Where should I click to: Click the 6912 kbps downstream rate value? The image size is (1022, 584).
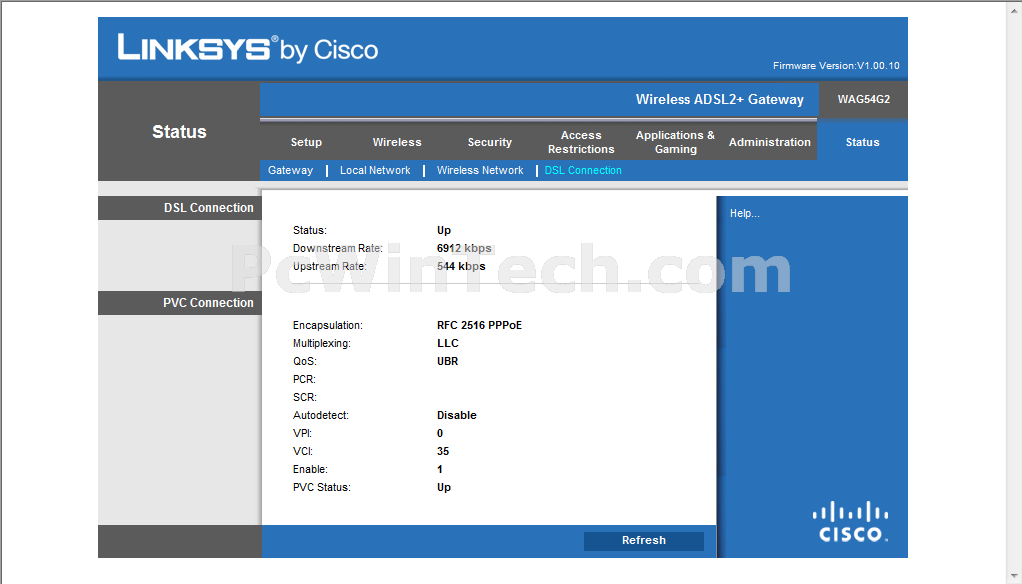coord(464,248)
